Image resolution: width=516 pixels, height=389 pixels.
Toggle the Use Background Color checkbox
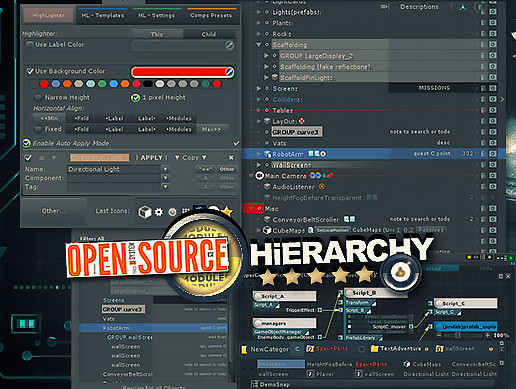tap(30, 71)
